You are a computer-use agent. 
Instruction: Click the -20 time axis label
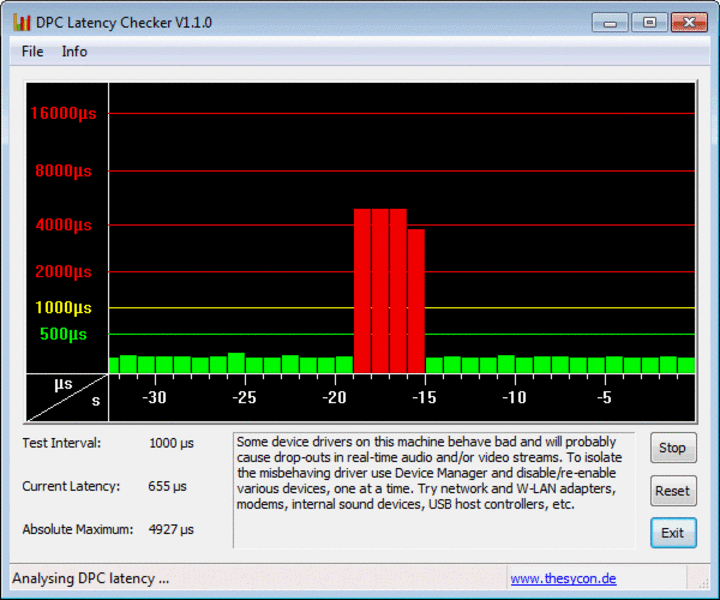coord(334,398)
